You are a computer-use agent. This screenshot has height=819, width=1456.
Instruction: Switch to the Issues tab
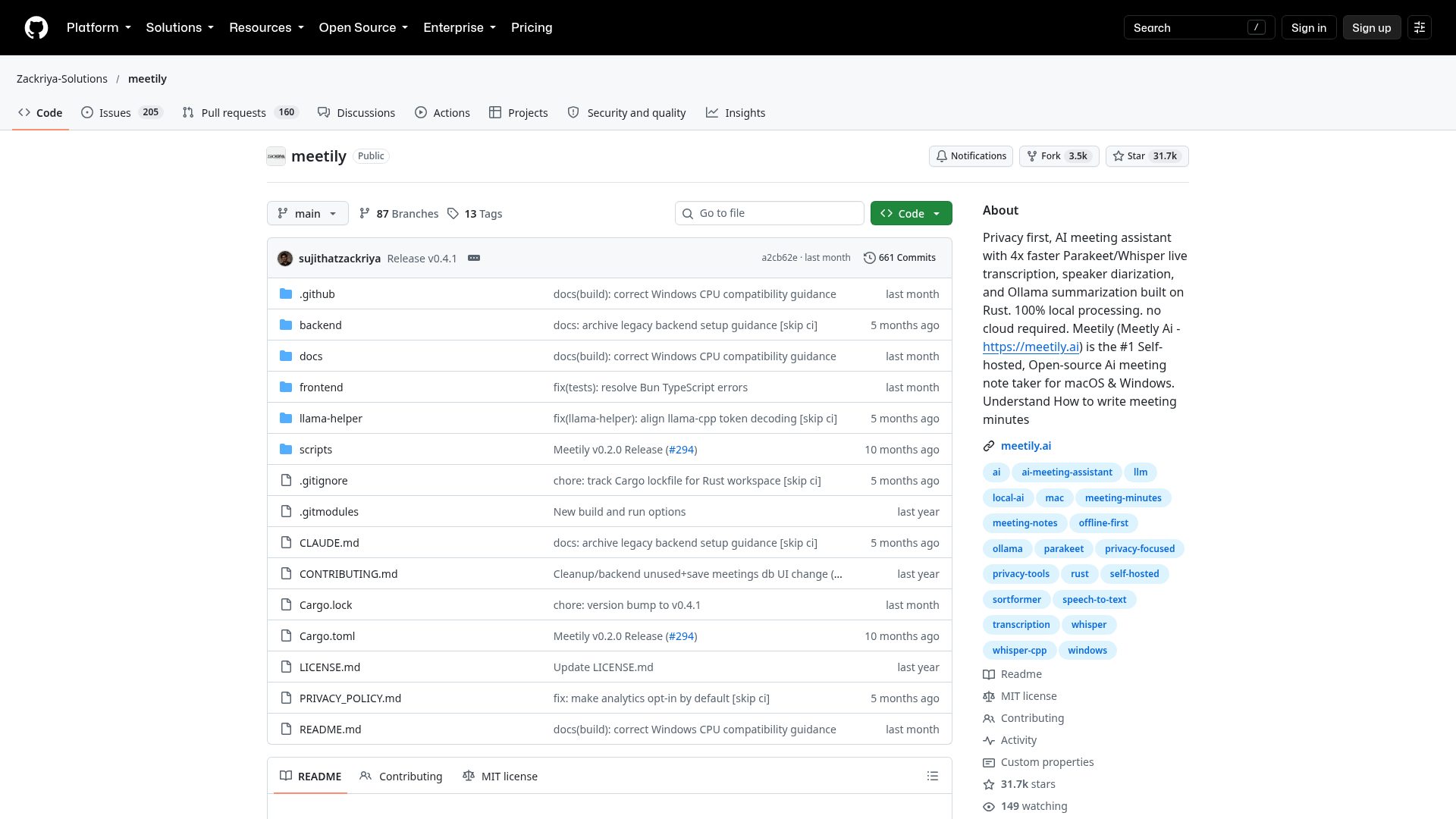pyautogui.click(x=122, y=112)
